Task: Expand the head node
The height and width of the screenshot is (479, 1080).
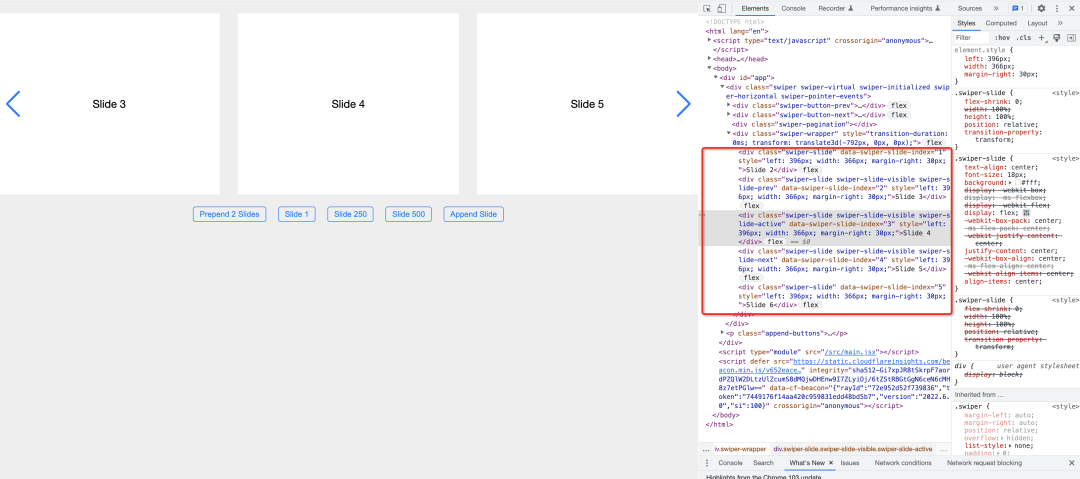Action: (709, 59)
